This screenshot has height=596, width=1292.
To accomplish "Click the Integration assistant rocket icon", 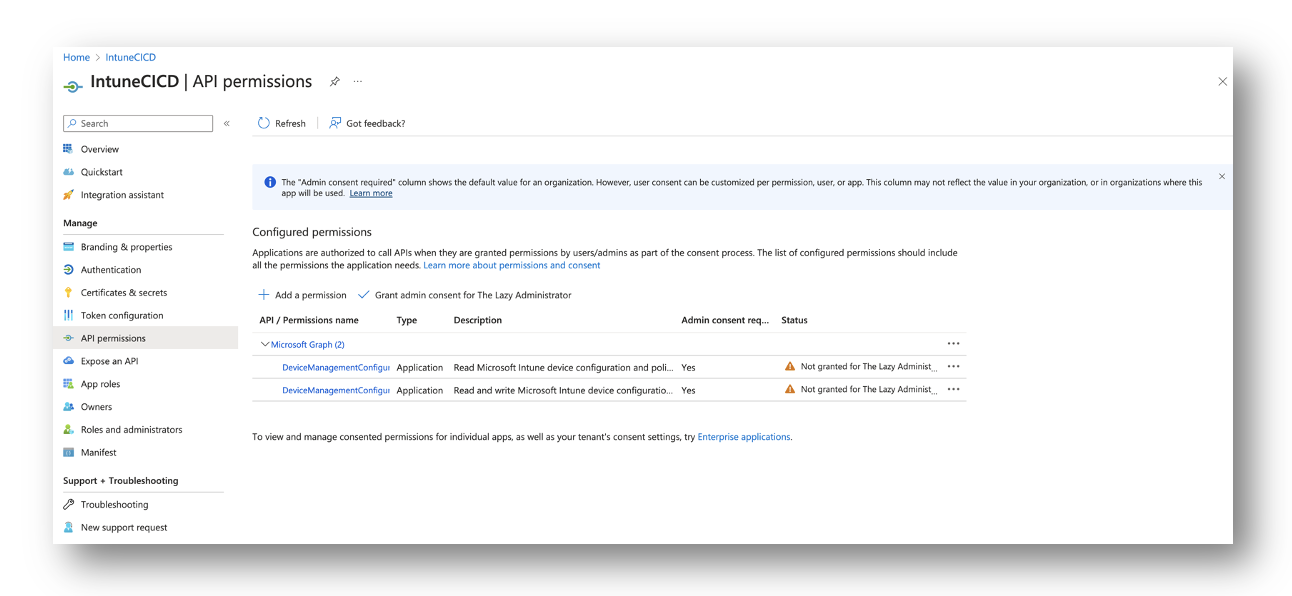I will pyautogui.click(x=68, y=195).
